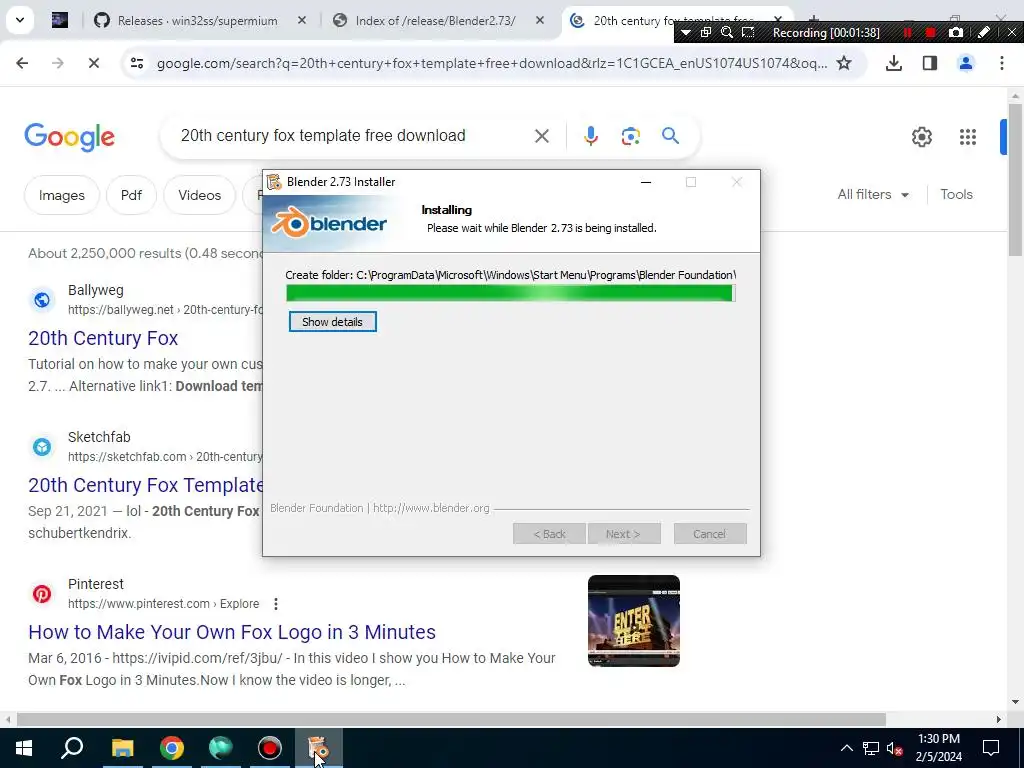Take a screenshot with the camera icon
The image size is (1024, 768).
(x=955, y=33)
